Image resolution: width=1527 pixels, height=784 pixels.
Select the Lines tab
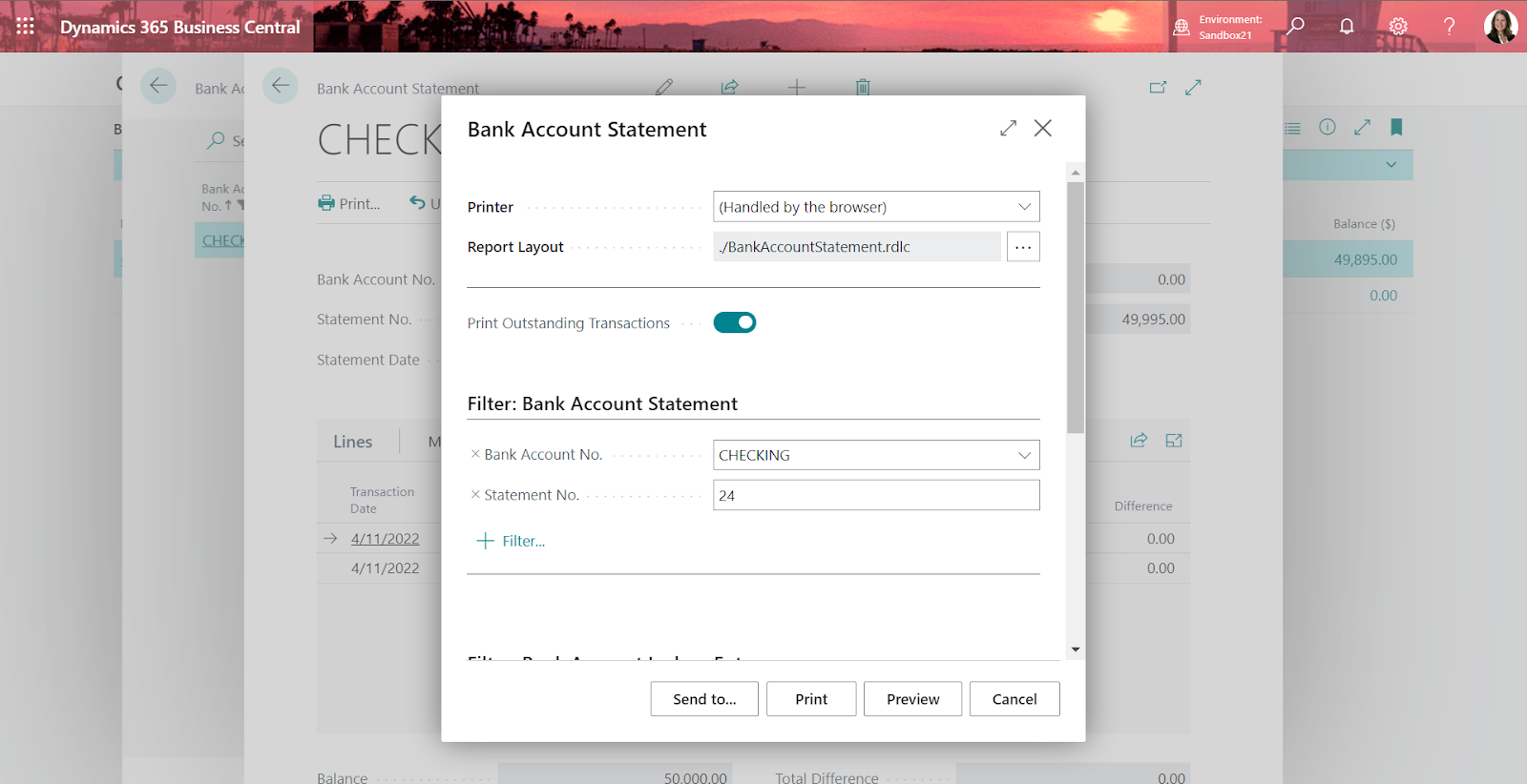coord(353,442)
